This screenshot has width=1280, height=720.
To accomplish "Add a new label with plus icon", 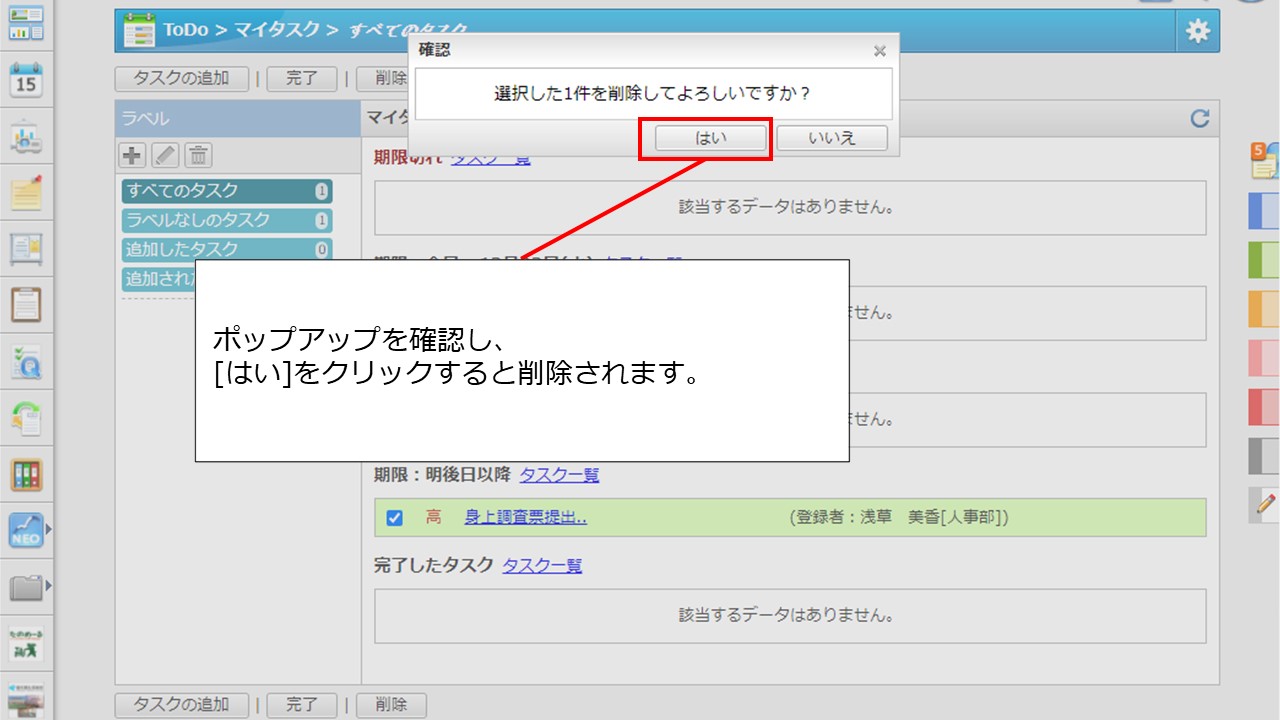I will pyautogui.click(x=132, y=155).
